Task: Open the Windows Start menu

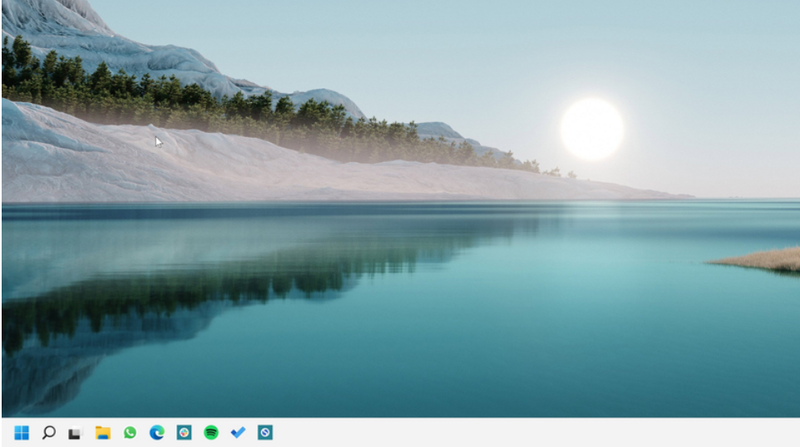Action: tap(21, 433)
